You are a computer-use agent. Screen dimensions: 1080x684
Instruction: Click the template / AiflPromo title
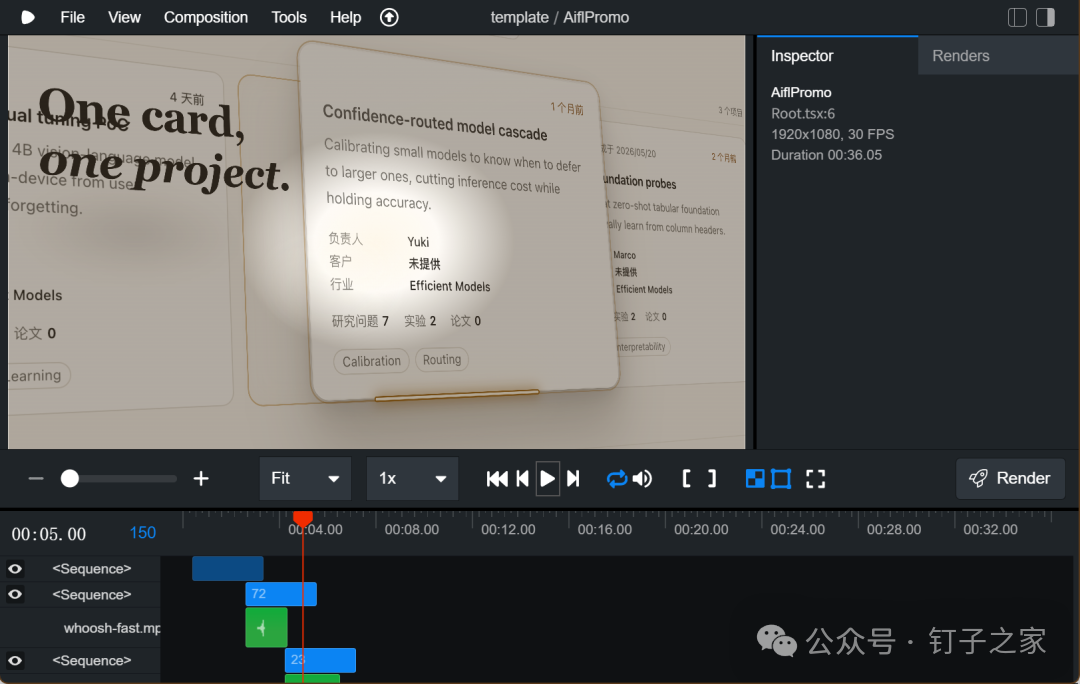[559, 17]
